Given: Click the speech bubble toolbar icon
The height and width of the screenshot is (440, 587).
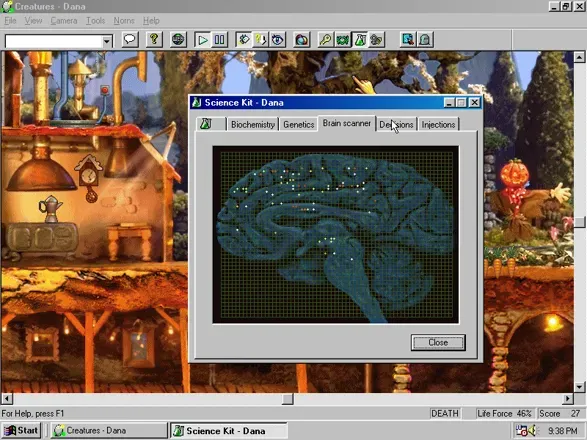Looking at the screenshot, I should click(x=130, y=39).
